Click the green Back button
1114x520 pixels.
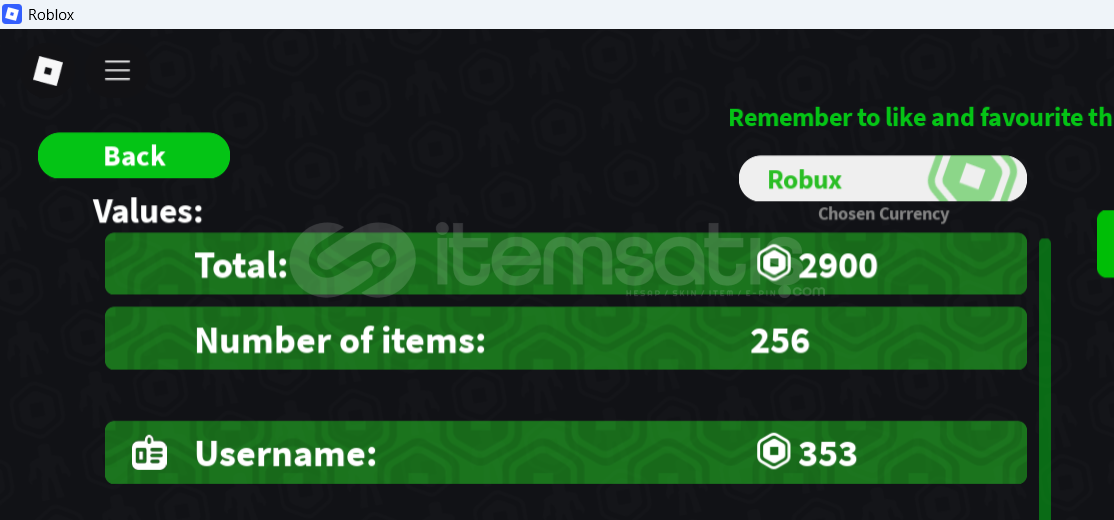134,155
